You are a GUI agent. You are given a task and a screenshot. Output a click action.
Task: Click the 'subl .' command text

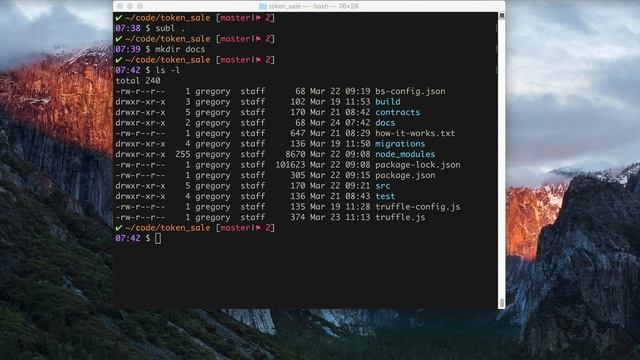[x=170, y=29]
